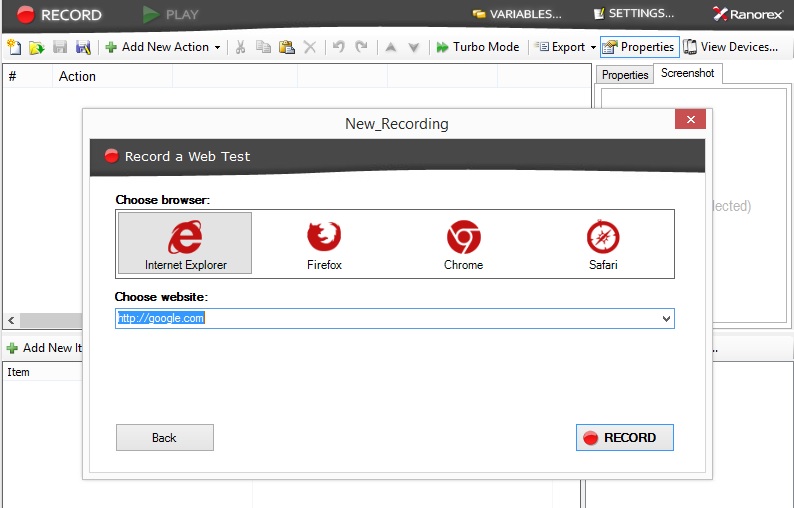This screenshot has width=794, height=508.
Task: Click the Item column header
Action: click(43, 372)
